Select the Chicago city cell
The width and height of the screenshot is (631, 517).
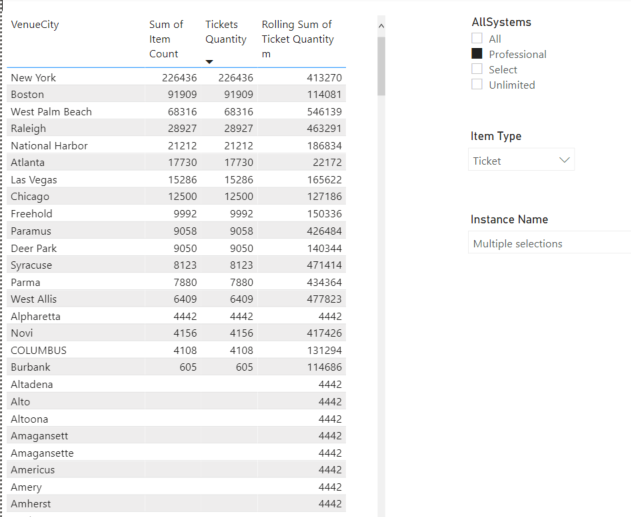coord(30,197)
